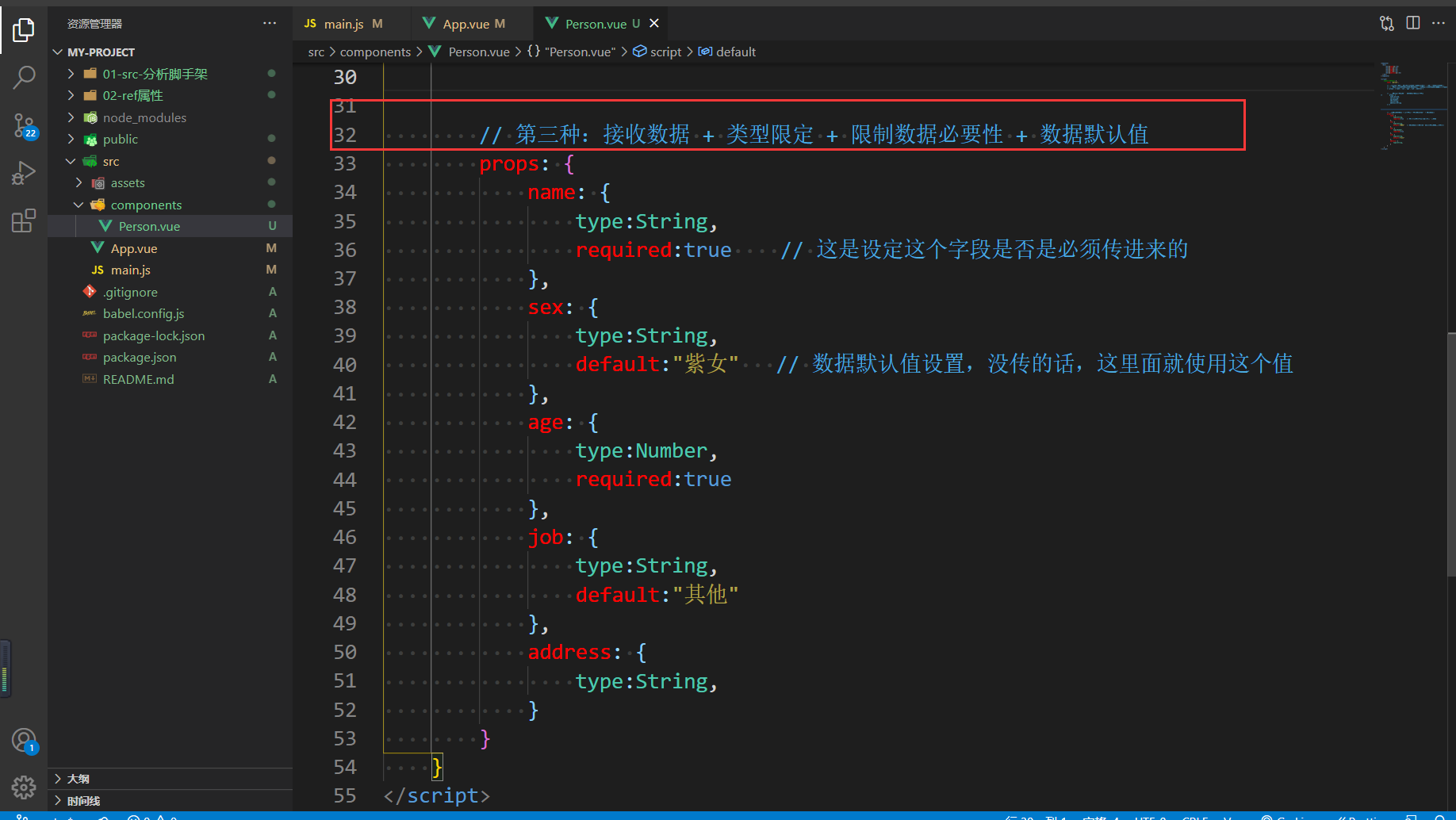Open the Extensions view icon
Image resolution: width=1456 pixels, height=820 pixels.
(x=24, y=220)
